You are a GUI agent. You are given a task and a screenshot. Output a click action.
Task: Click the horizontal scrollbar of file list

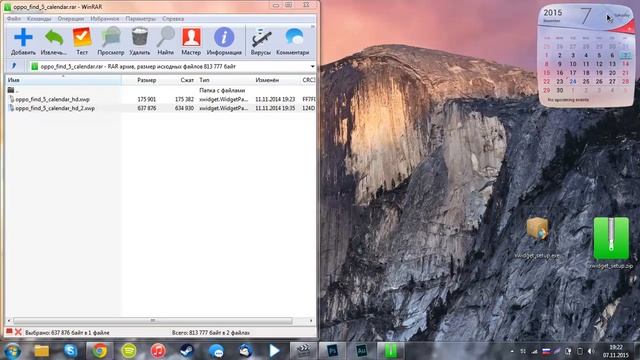click(x=153, y=321)
